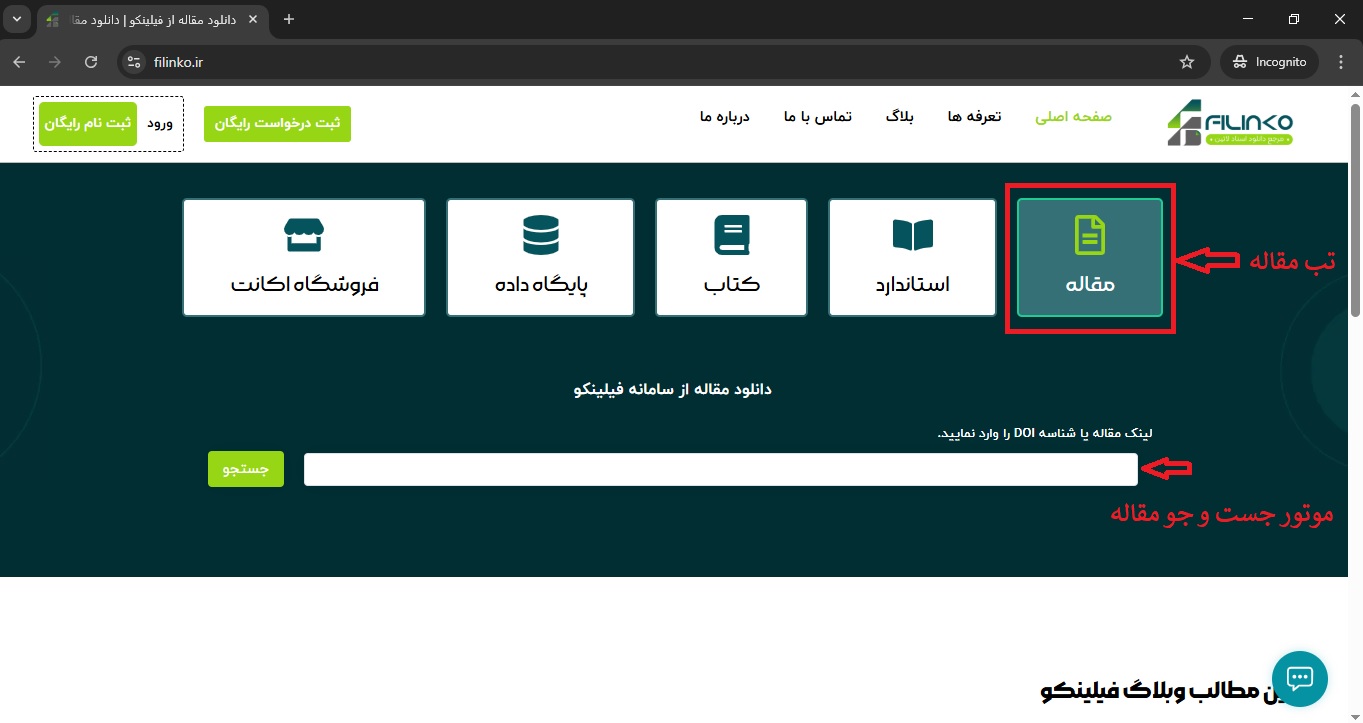Click the Incognito indicator
Image resolution: width=1363 pixels, height=723 pixels.
click(1269, 62)
